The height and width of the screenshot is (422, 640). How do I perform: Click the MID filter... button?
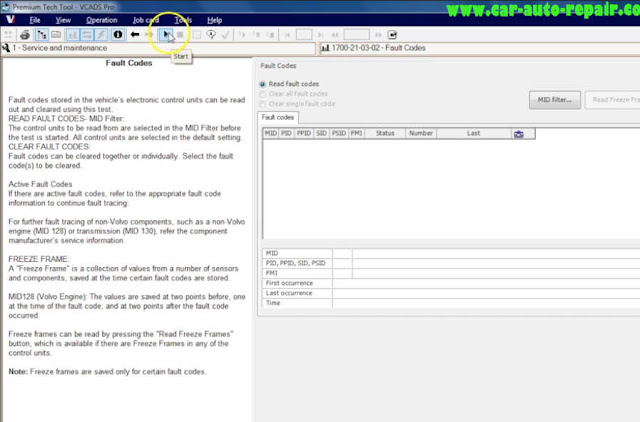click(x=555, y=100)
